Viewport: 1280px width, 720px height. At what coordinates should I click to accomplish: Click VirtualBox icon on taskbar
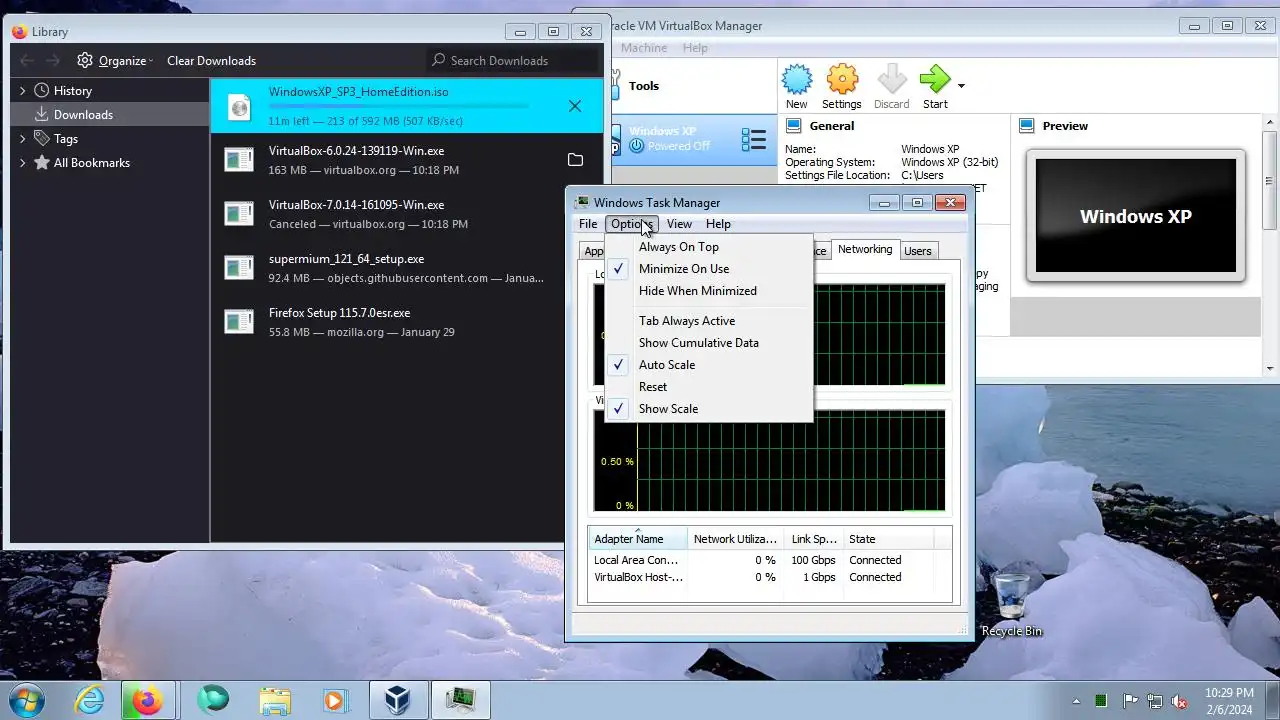(399, 700)
